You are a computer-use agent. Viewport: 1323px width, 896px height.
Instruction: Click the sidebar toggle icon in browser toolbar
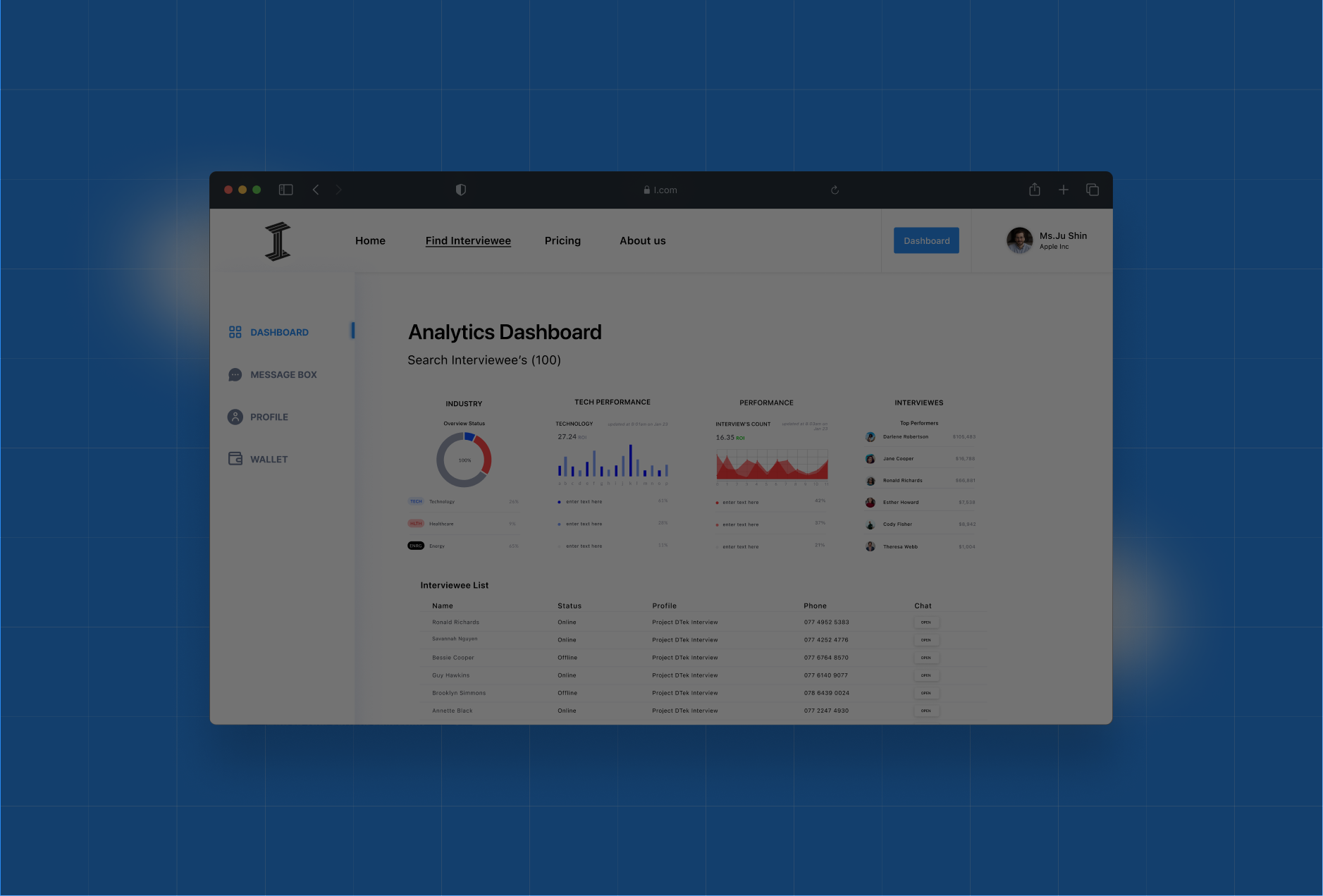click(x=285, y=190)
